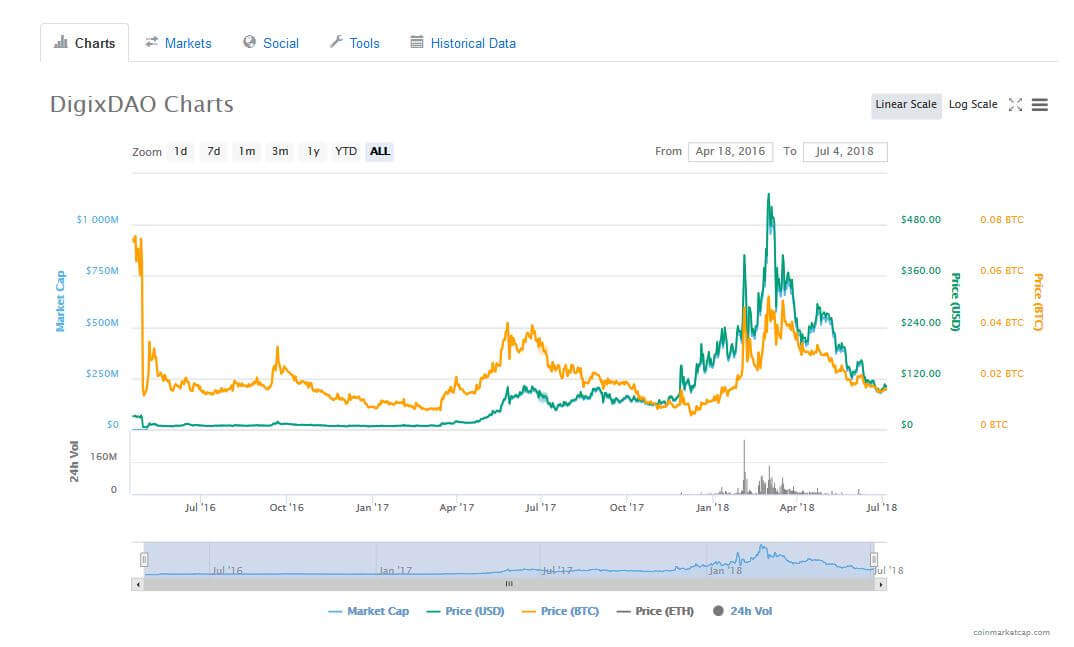
Task: Click the 0.08 BTC axis label
Action: (x=1001, y=220)
